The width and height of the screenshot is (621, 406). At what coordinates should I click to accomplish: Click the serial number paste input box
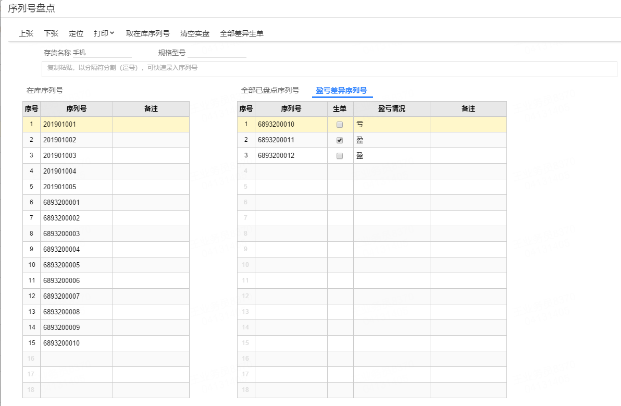coord(330,68)
